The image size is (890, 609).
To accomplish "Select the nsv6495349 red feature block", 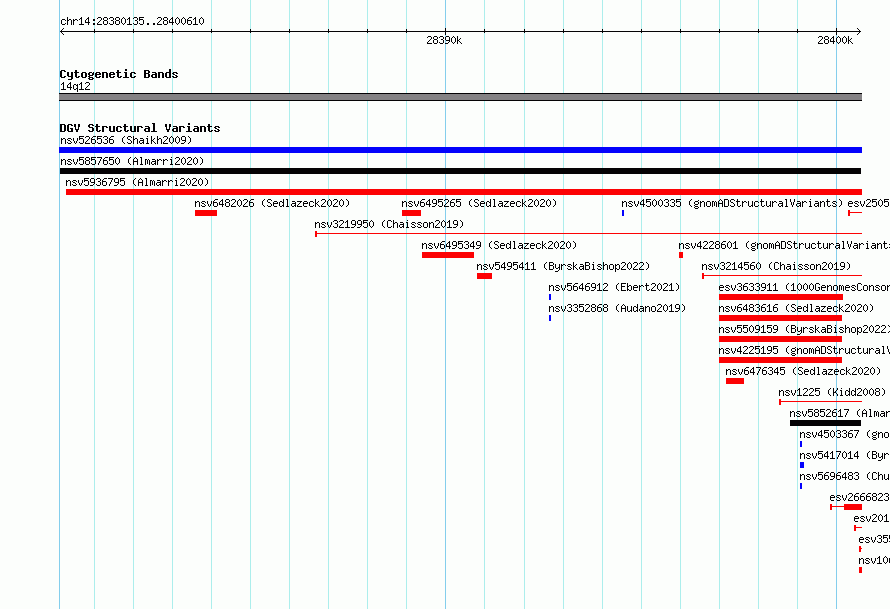I will 448,255.
